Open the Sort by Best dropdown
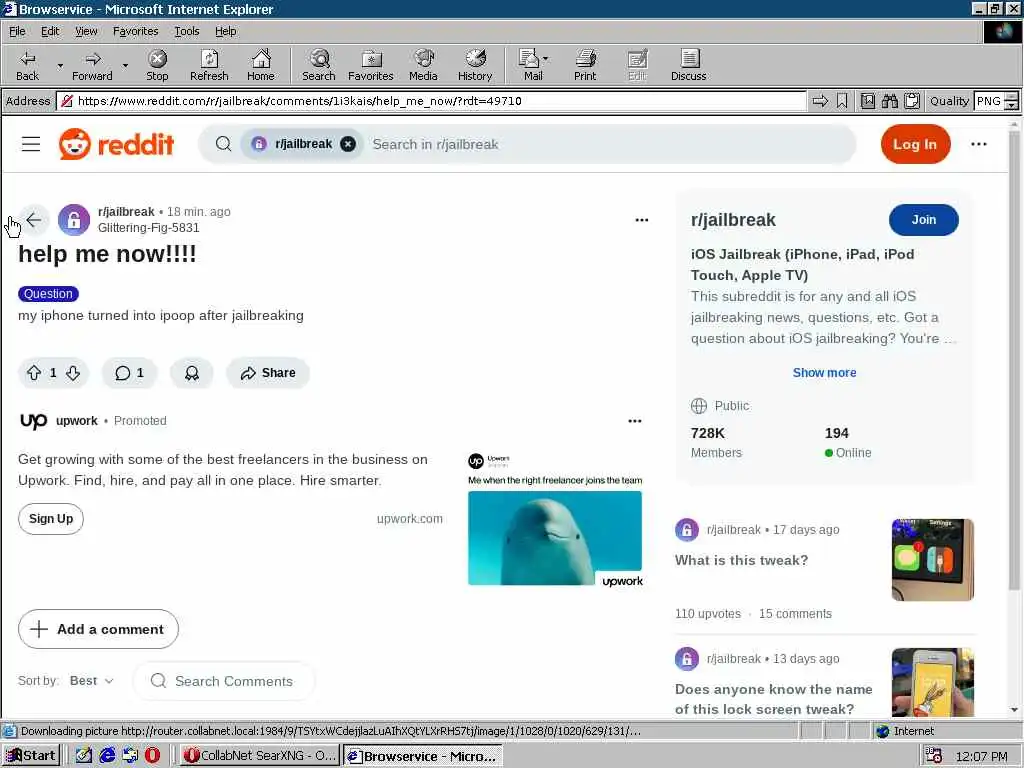Image resolution: width=1024 pixels, height=768 pixels. (91, 680)
